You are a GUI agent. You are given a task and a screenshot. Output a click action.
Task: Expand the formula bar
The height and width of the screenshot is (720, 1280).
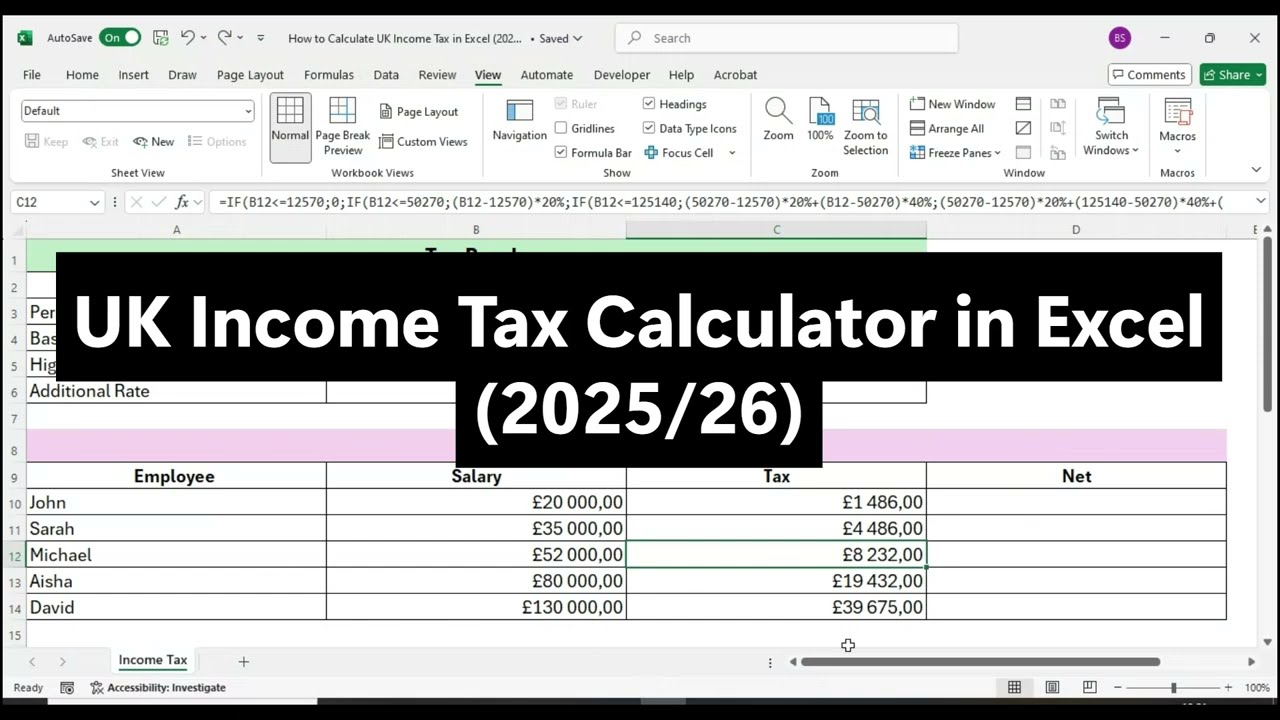1259,202
